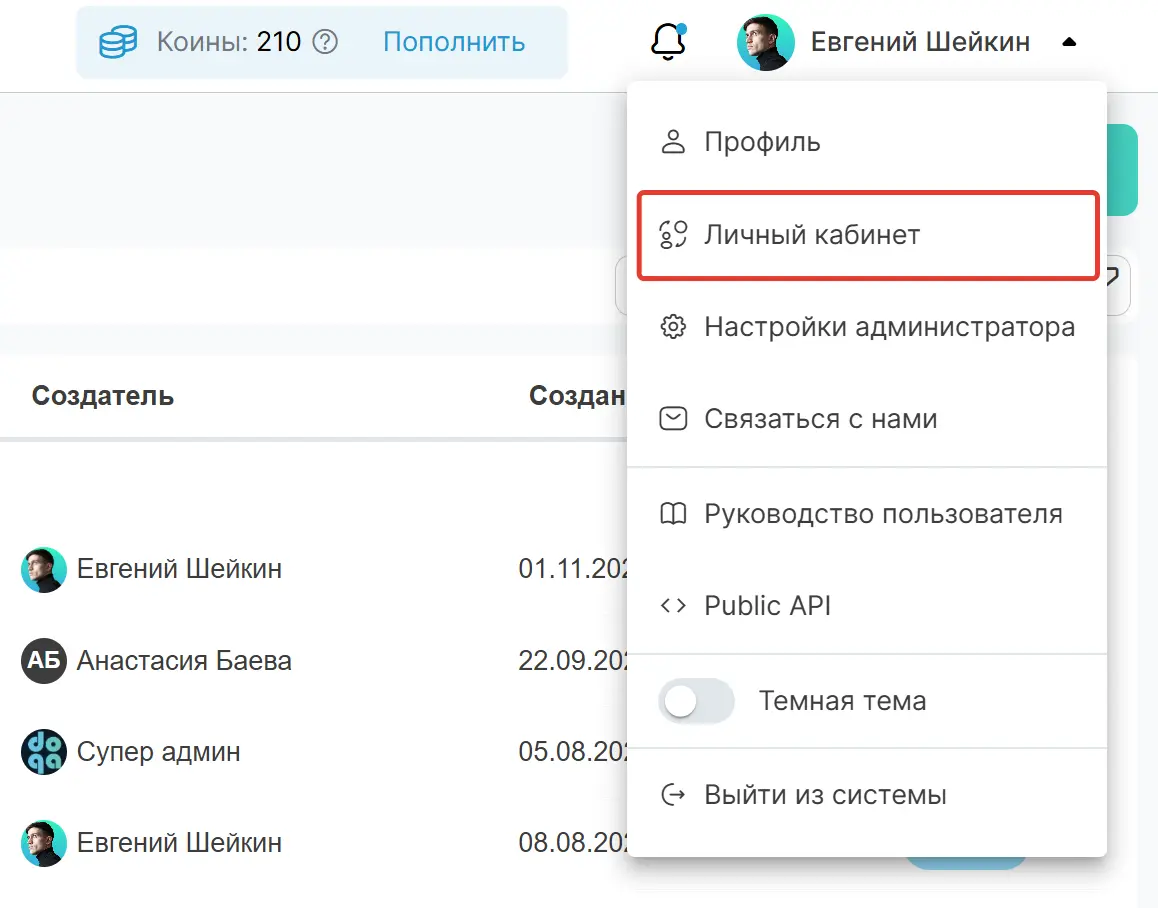Open the book icon next to Руководство пользователя
Screen dimensions: 1158x908
coord(674,513)
